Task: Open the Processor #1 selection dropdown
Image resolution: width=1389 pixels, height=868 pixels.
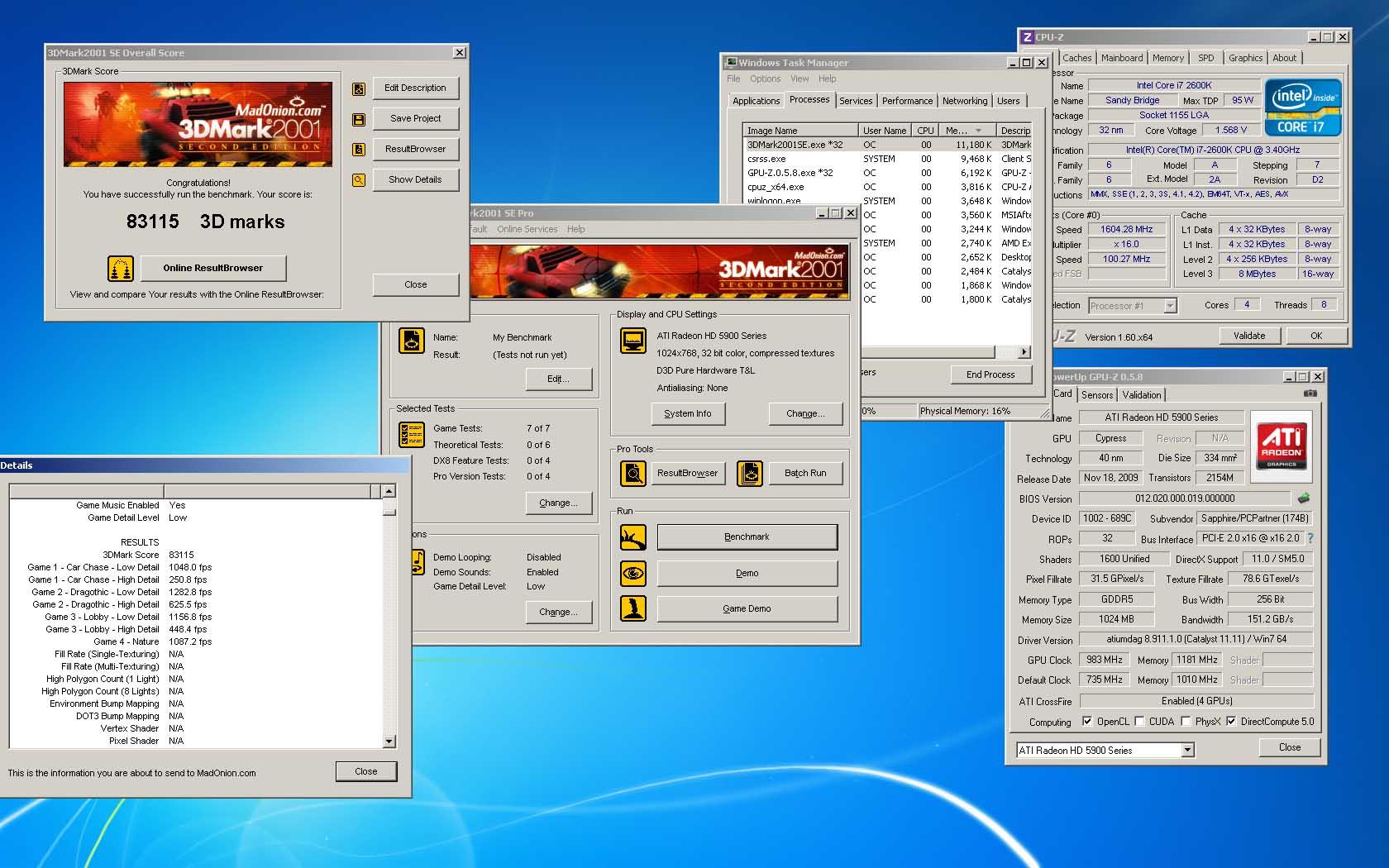Action: click(x=1170, y=306)
